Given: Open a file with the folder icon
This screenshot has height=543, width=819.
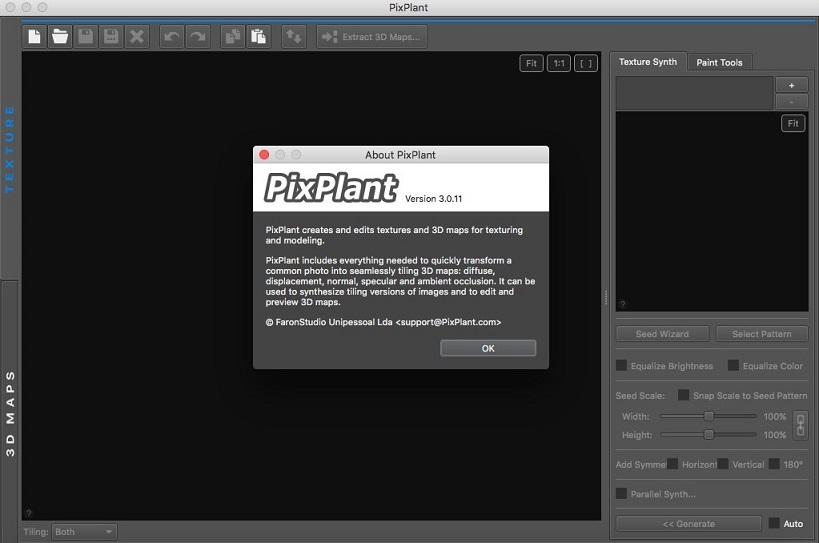Looking at the screenshot, I should [60, 37].
